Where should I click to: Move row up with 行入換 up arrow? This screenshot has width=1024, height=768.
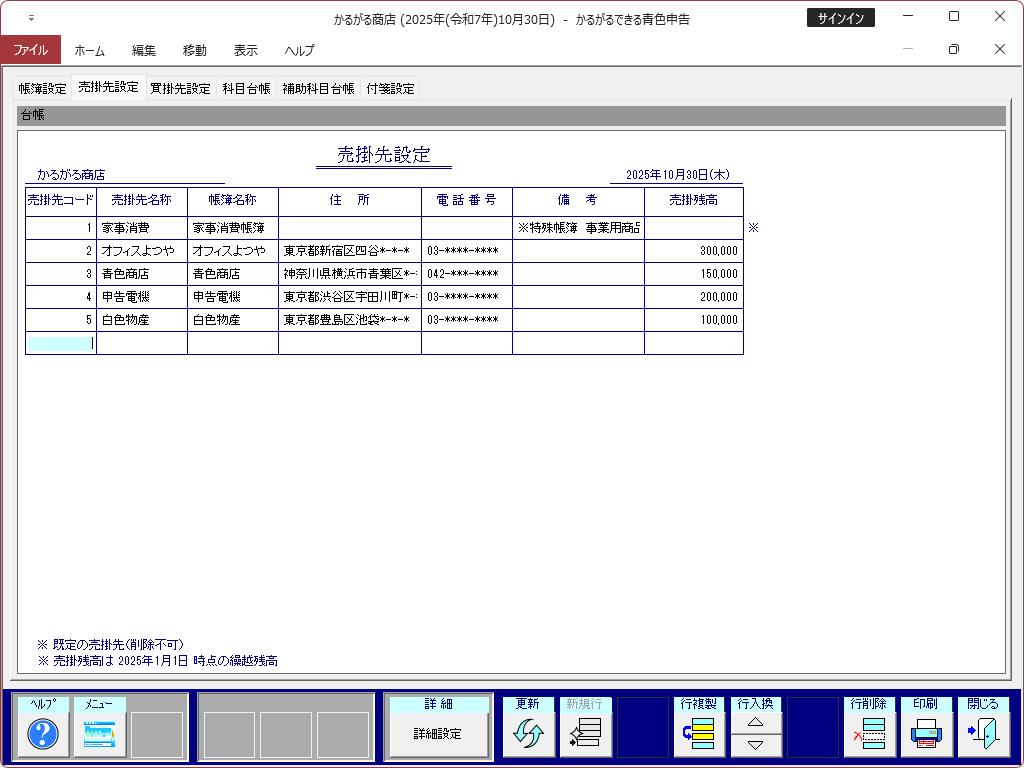(756, 723)
